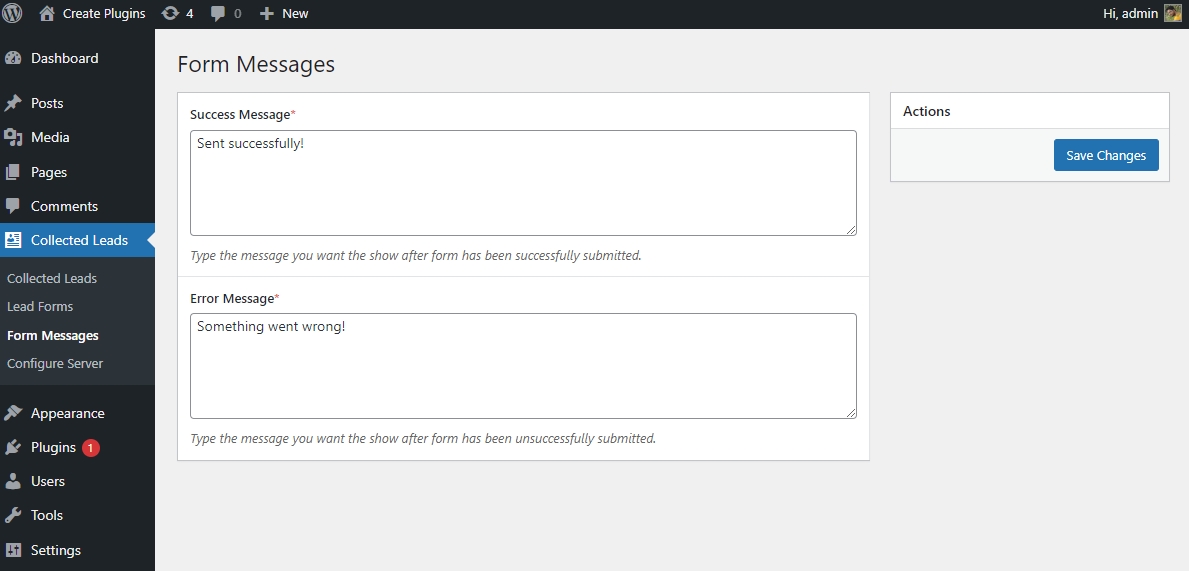The height and width of the screenshot is (571, 1189).
Task: Click the Dashboard gauge icon
Action: [x=13, y=58]
